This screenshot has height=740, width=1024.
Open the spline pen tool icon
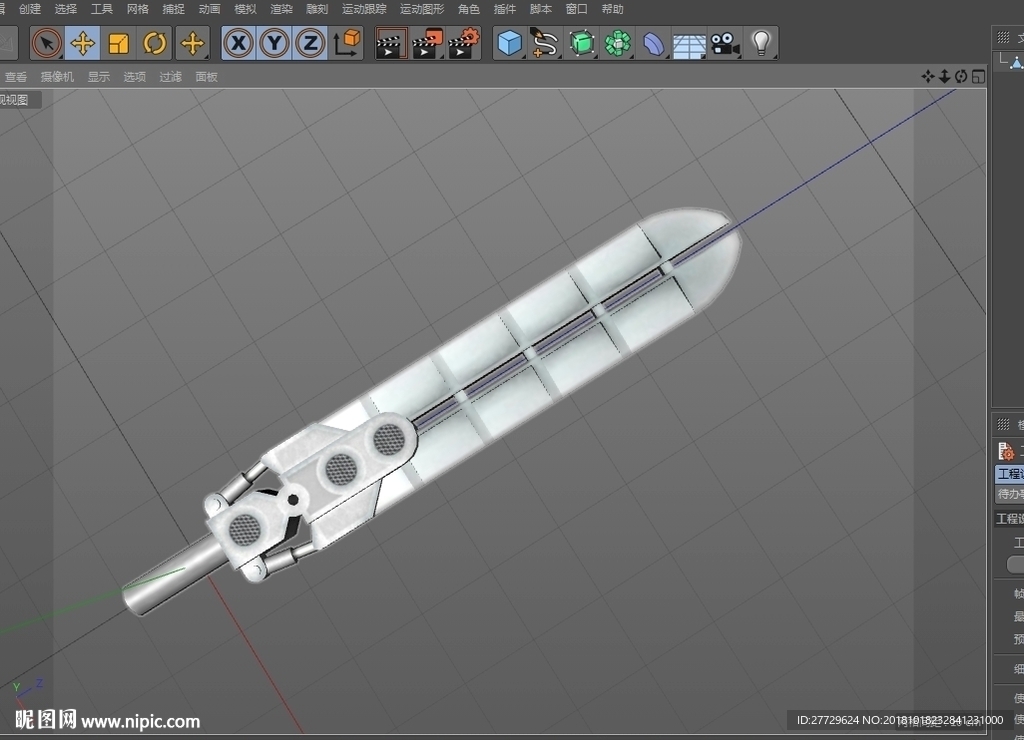click(x=545, y=44)
